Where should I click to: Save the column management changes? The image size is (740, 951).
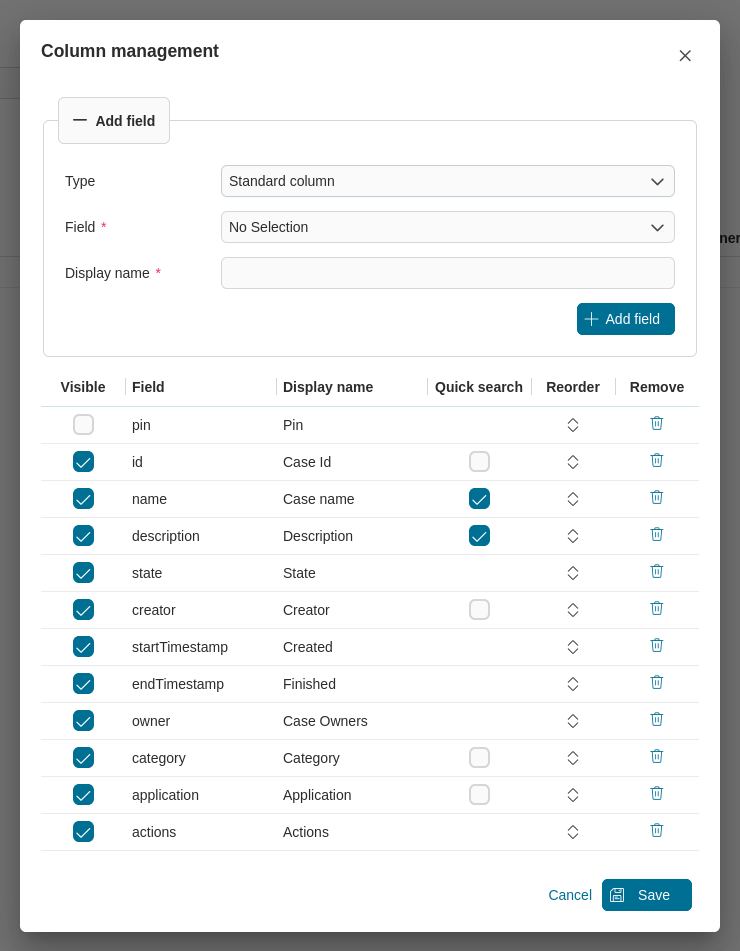coord(646,895)
